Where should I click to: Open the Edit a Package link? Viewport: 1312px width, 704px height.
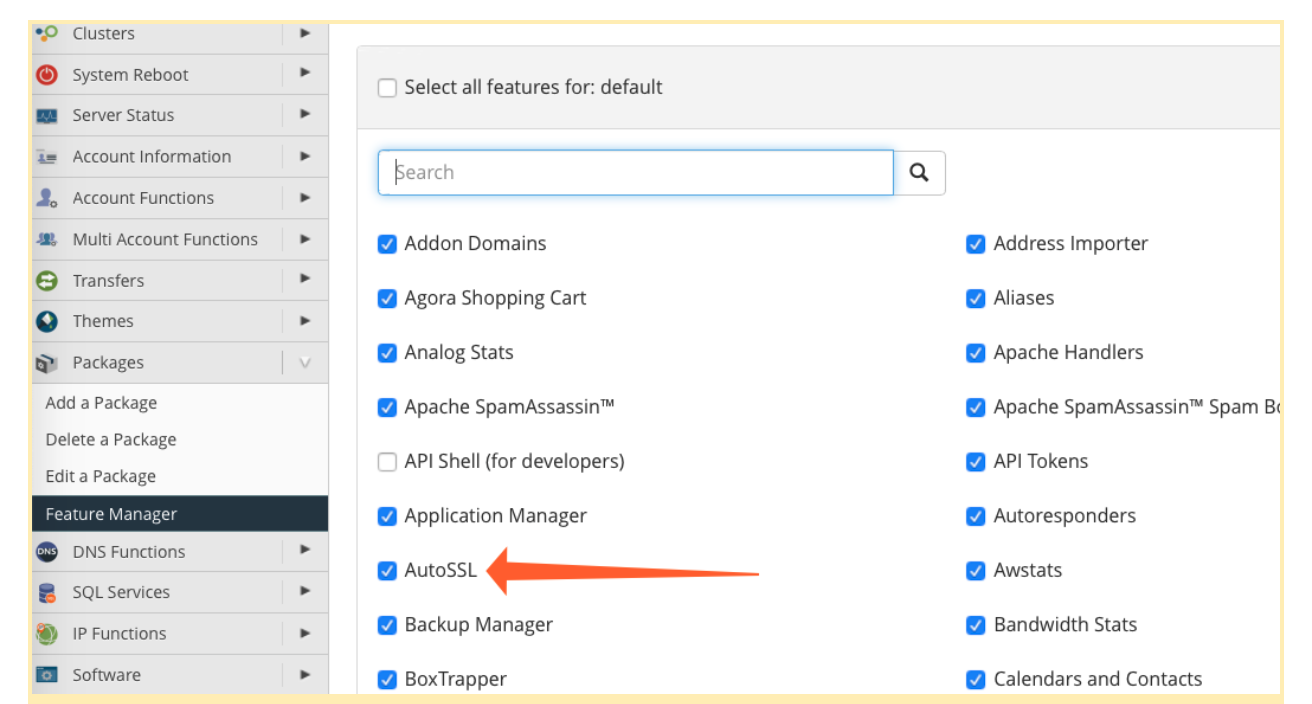coord(100,477)
